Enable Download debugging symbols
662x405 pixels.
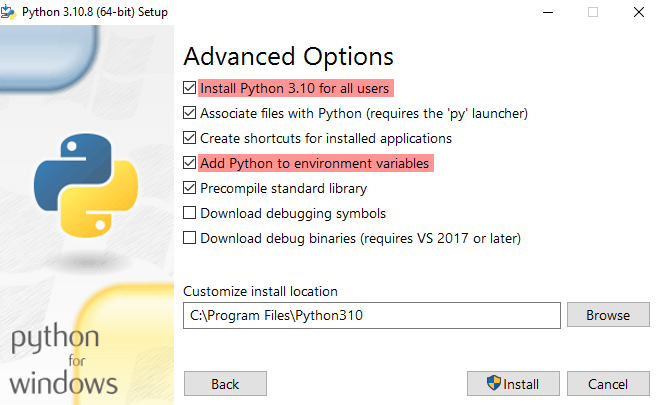coord(190,213)
